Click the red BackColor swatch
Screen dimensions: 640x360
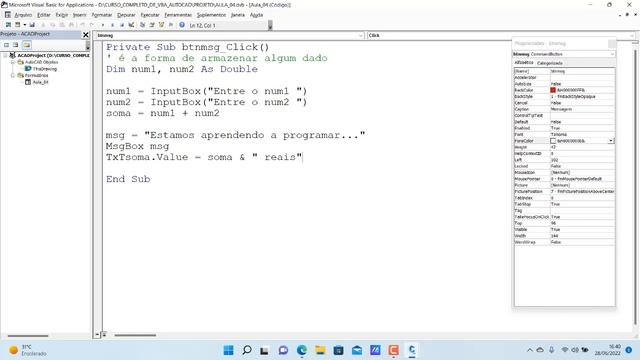(553, 90)
